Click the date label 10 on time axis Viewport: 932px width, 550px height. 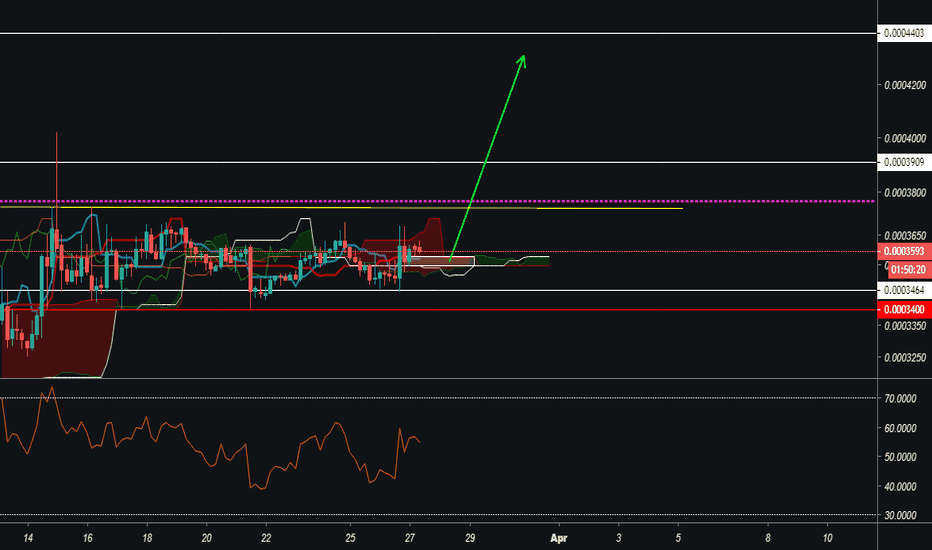pos(827,538)
